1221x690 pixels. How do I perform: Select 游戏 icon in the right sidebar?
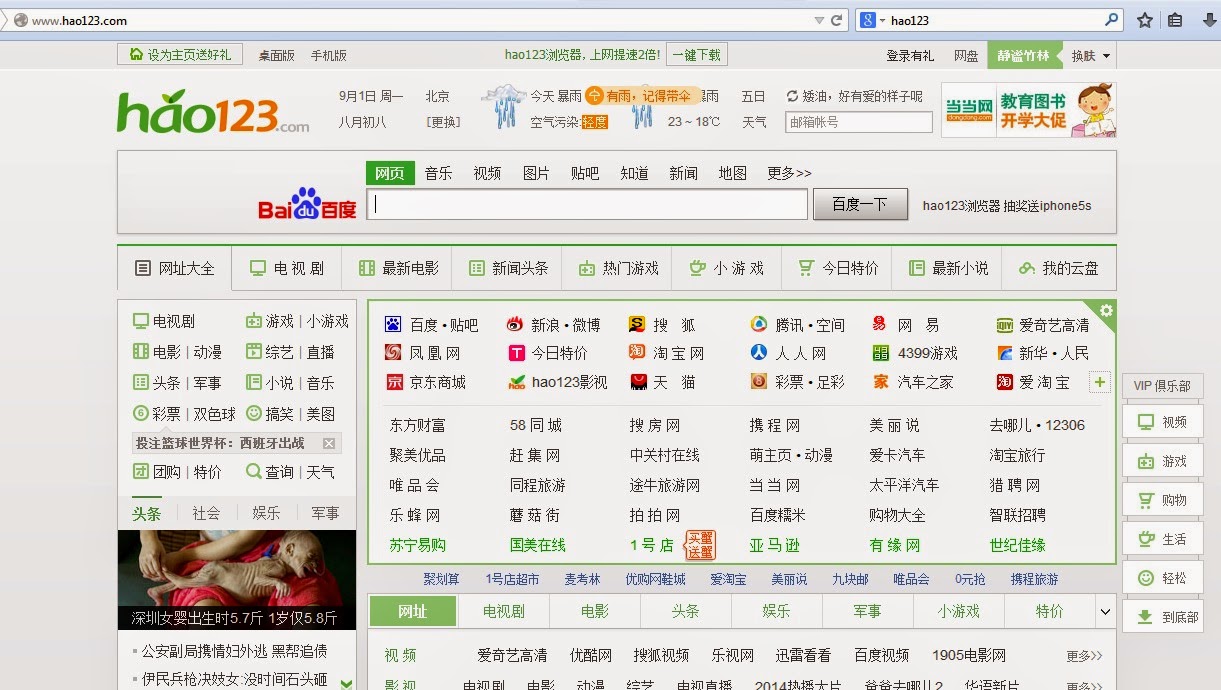(1163, 461)
